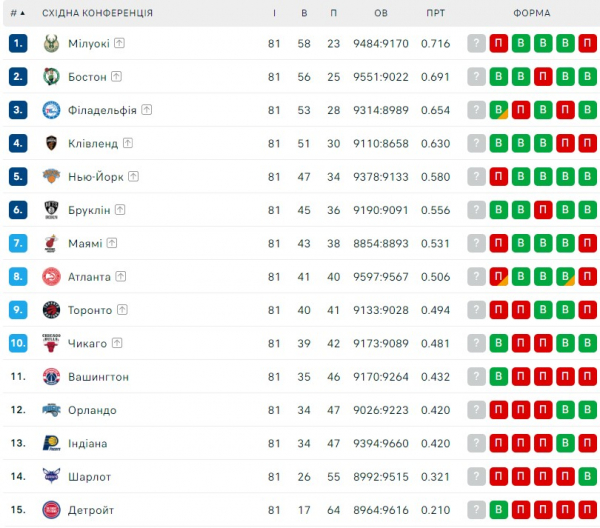600x528 pixels.
Task: Click the last form result badge for Шарлот
Action: [587, 477]
